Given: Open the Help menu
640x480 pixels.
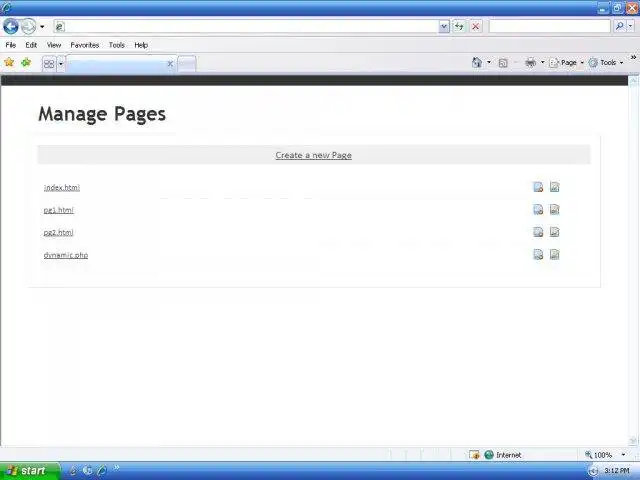Looking at the screenshot, I should [x=141, y=45].
